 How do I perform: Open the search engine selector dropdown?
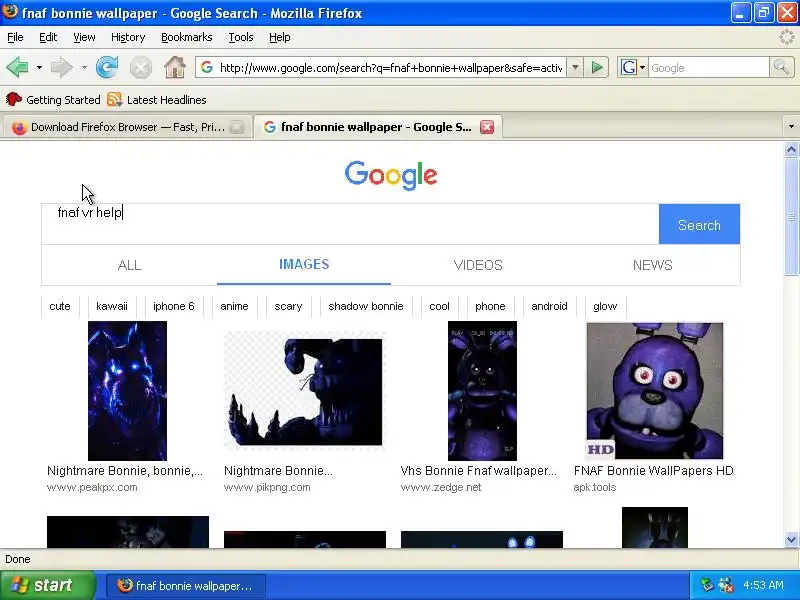(642, 67)
